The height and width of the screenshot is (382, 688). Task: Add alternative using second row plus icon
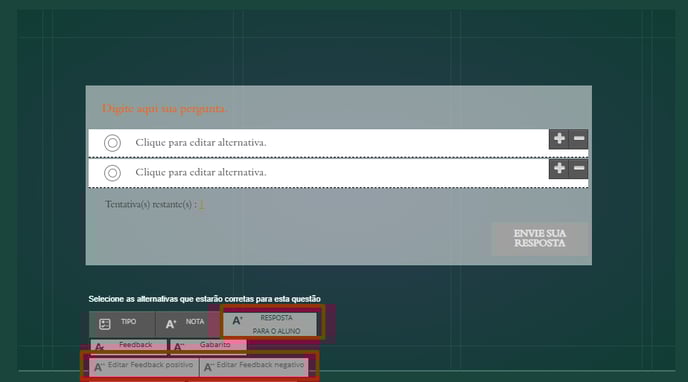pyautogui.click(x=559, y=168)
